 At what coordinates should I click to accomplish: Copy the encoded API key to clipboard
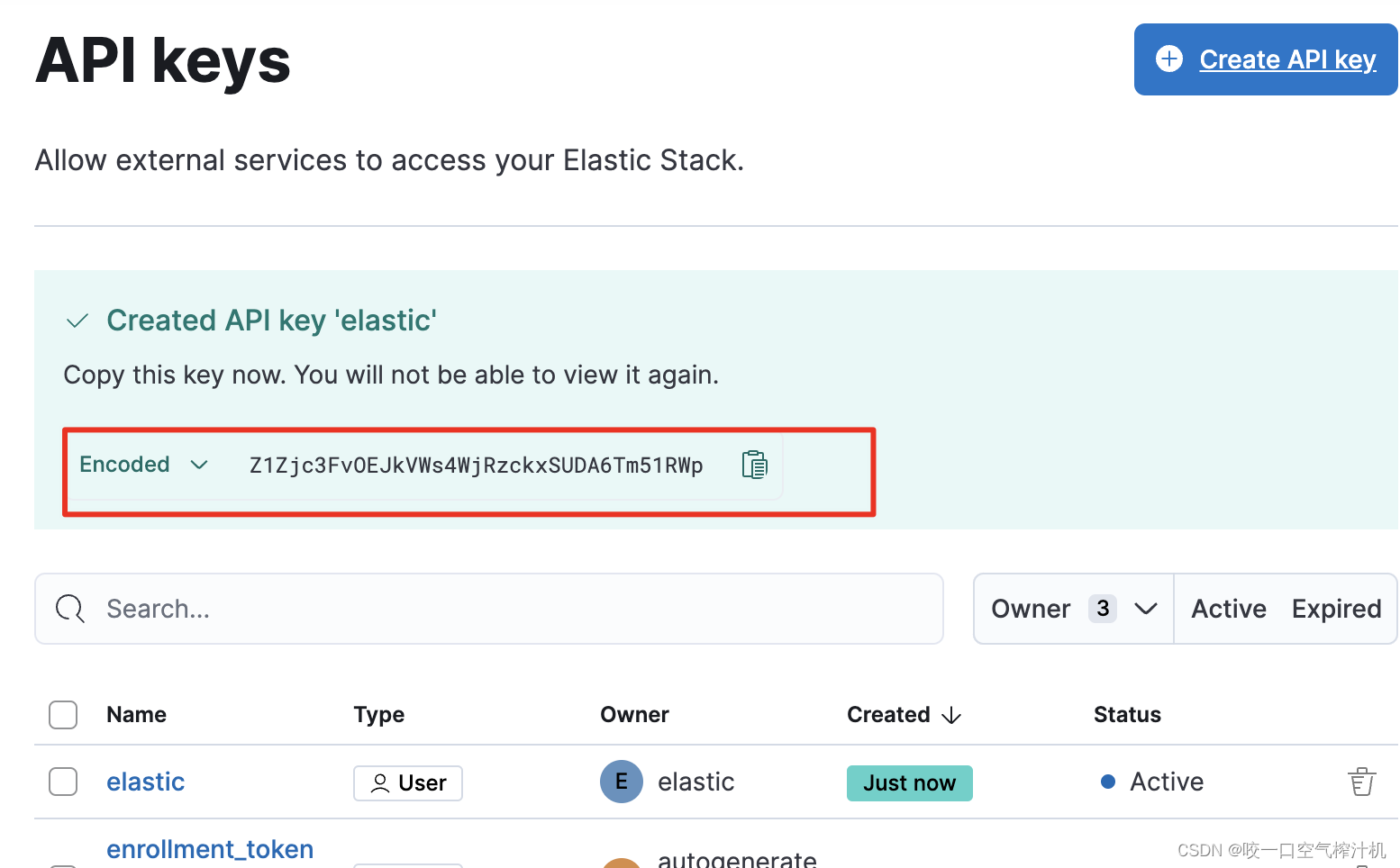(x=754, y=465)
